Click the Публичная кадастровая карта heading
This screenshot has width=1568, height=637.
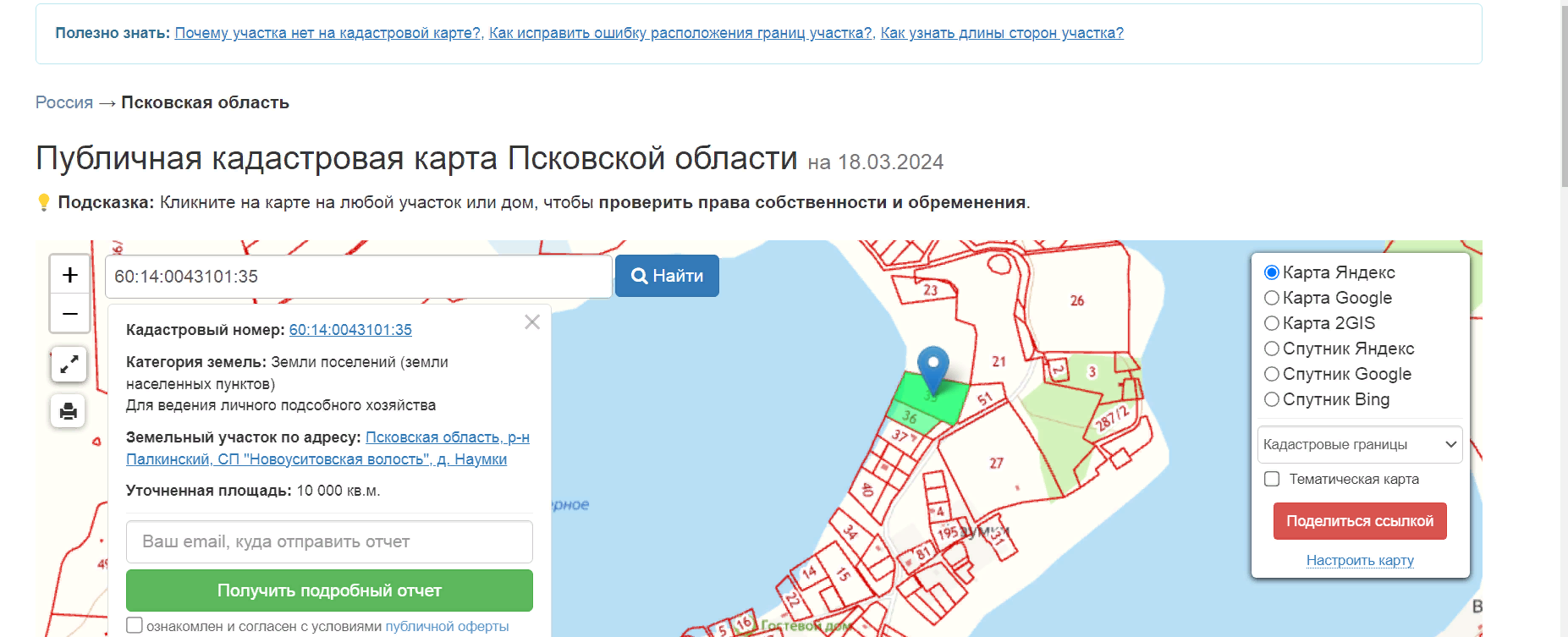click(x=416, y=158)
